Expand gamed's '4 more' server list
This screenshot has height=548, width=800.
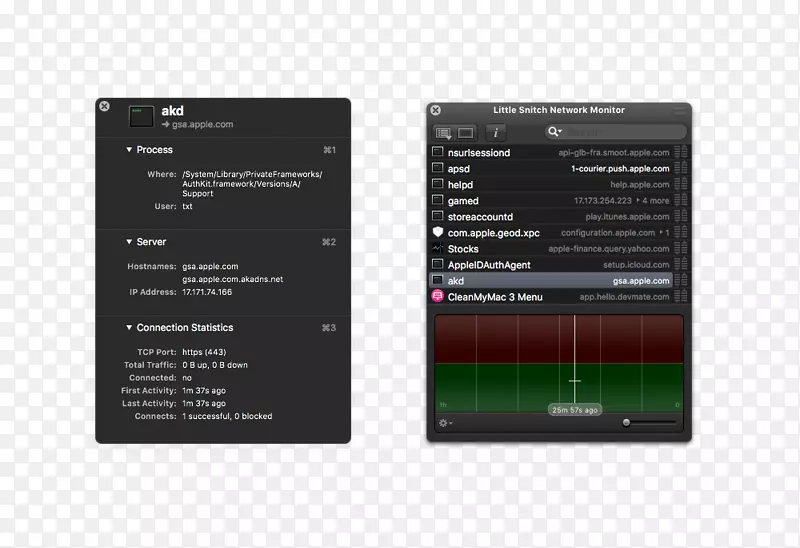click(653, 201)
